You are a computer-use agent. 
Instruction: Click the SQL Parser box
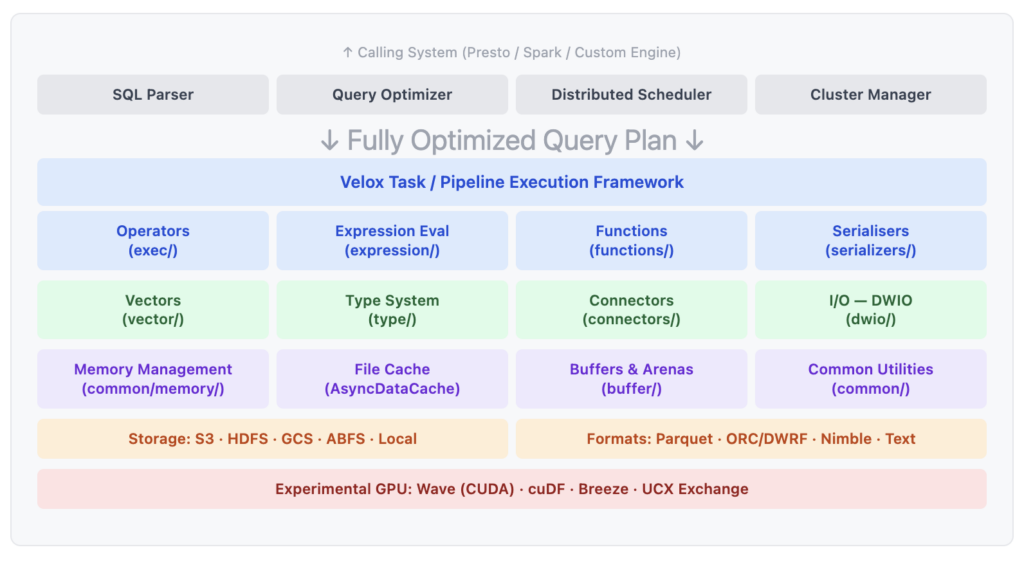(x=153, y=95)
